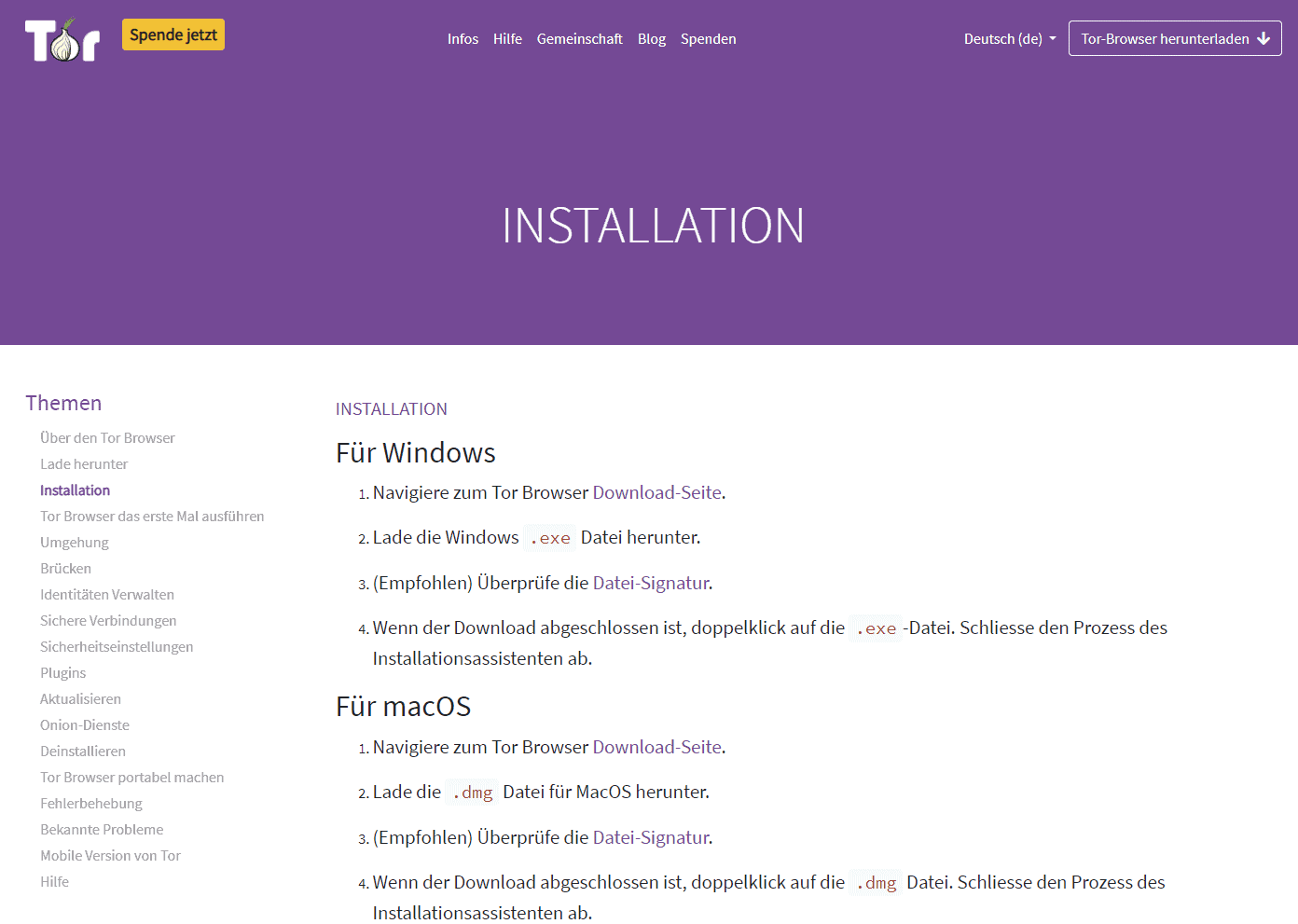1298x924 pixels.
Task: Open the Onion-Dienste sidebar topic
Action: point(85,725)
